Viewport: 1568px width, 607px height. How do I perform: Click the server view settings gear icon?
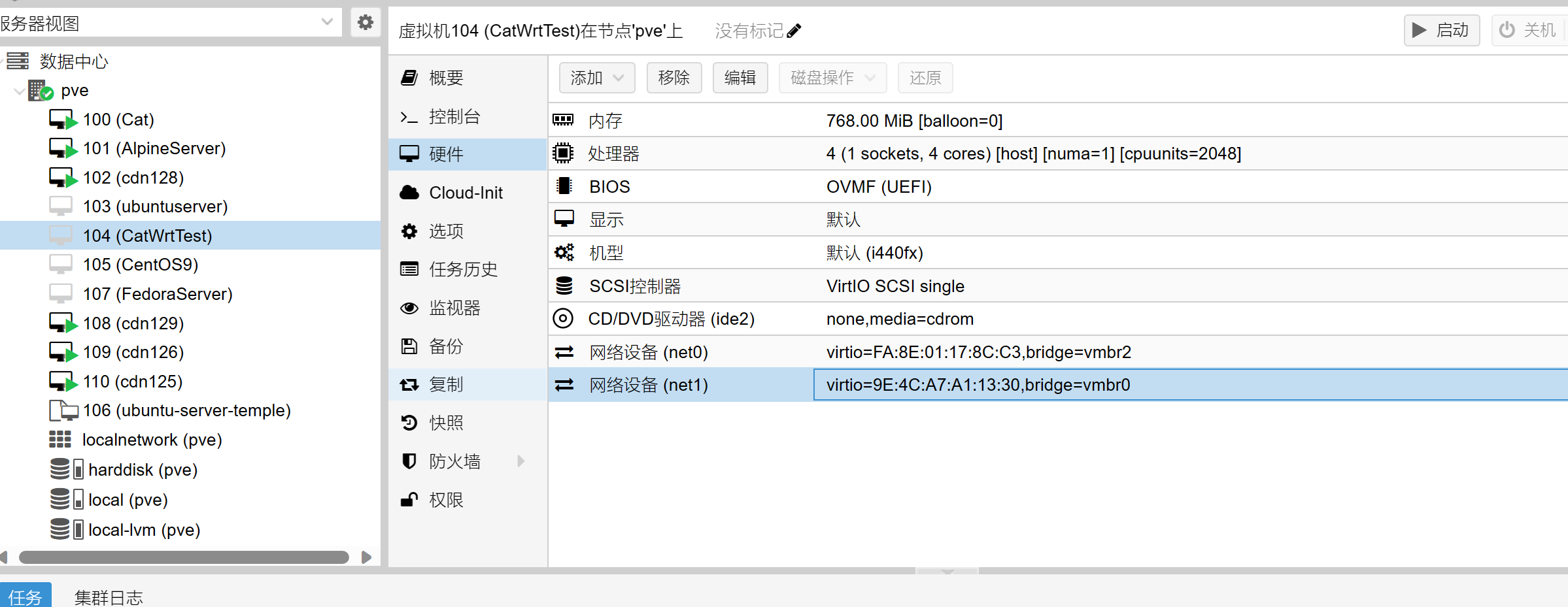365,23
